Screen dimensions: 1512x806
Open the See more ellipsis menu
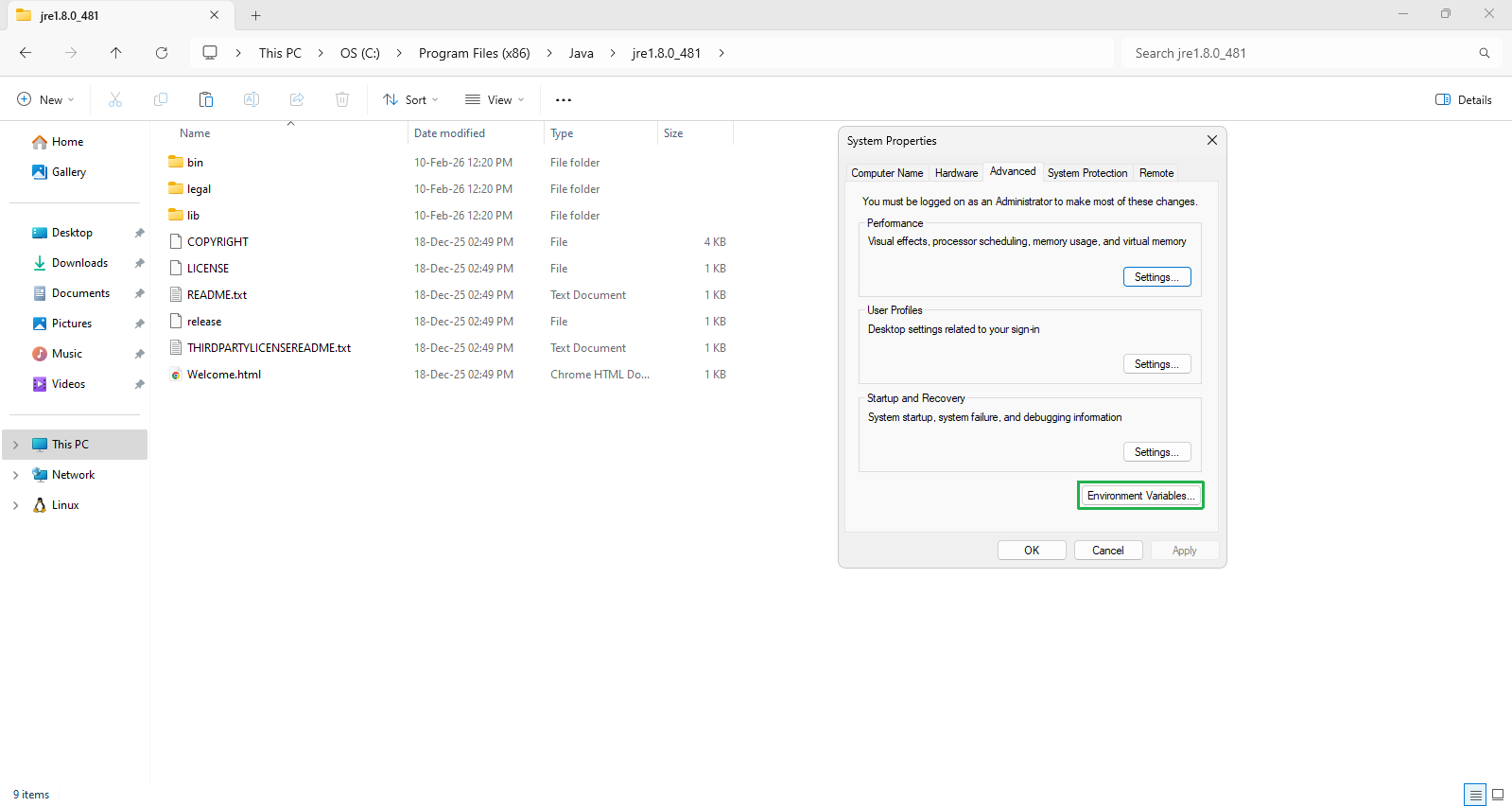point(564,99)
